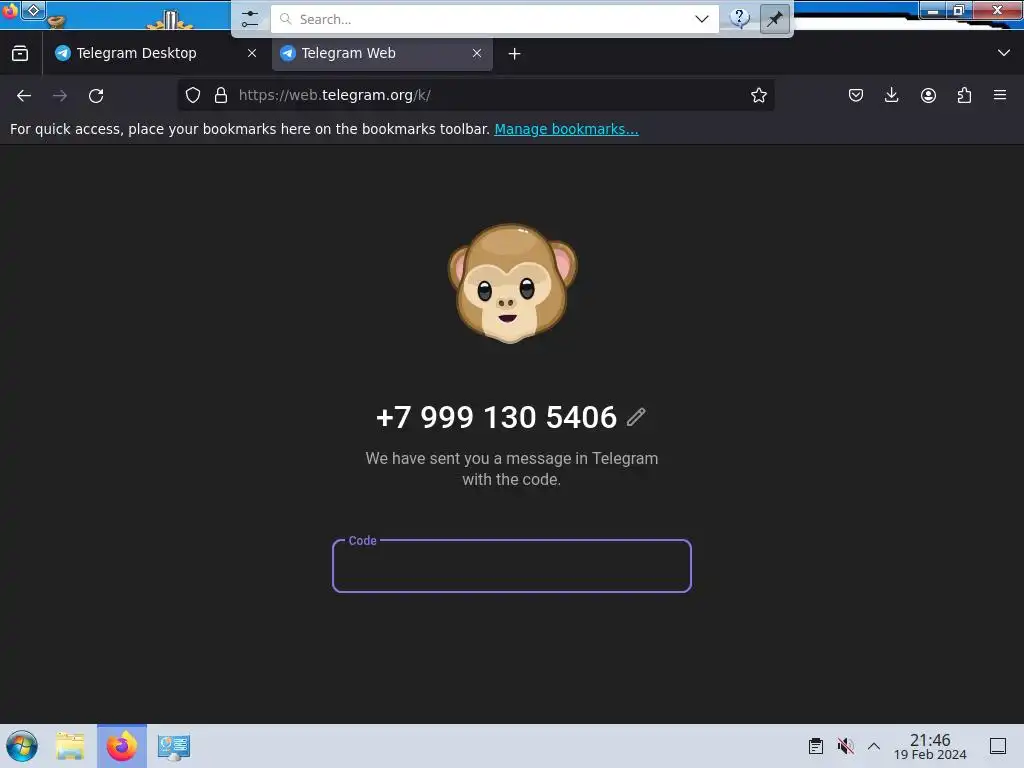This screenshot has height=768, width=1024.
Task: Open tracking protection shield info
Action: click(193, 95)
